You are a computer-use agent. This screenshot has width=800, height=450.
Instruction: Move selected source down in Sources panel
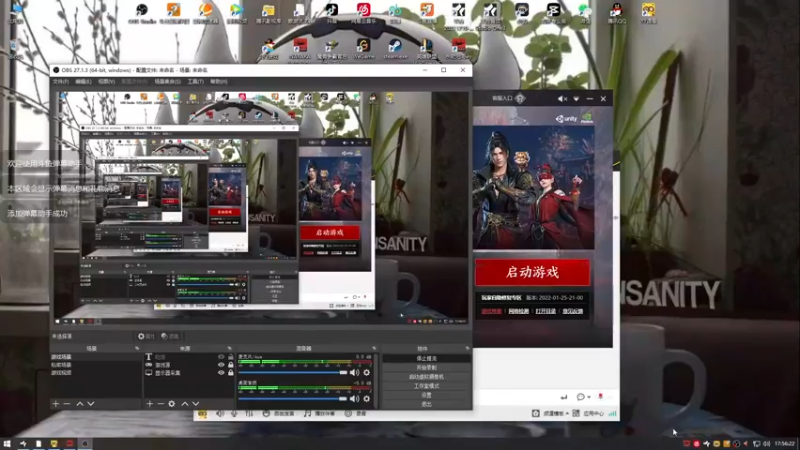coord(195,404)
